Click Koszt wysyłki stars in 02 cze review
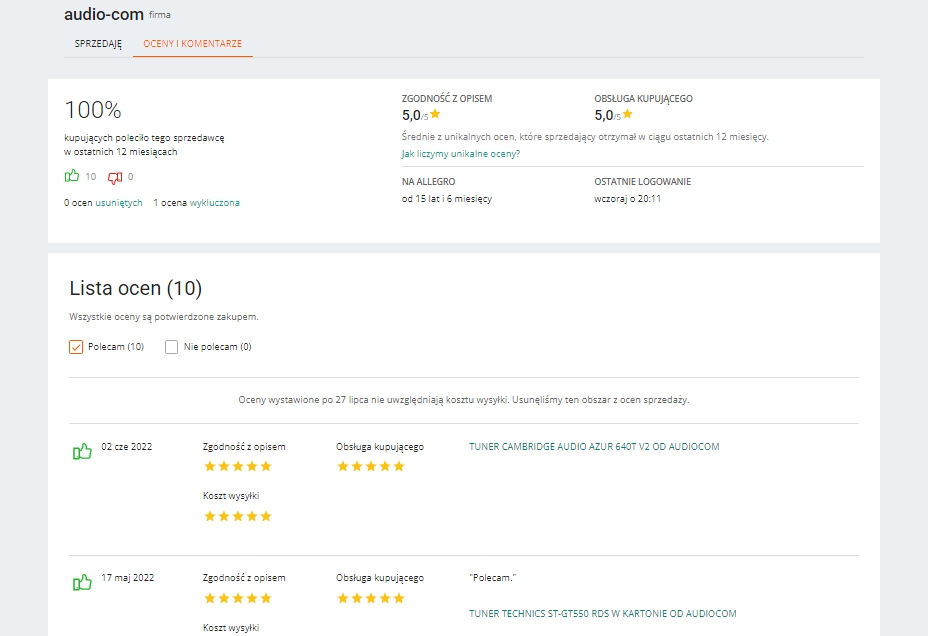928x636 pixels. click(x=238, y=516)
